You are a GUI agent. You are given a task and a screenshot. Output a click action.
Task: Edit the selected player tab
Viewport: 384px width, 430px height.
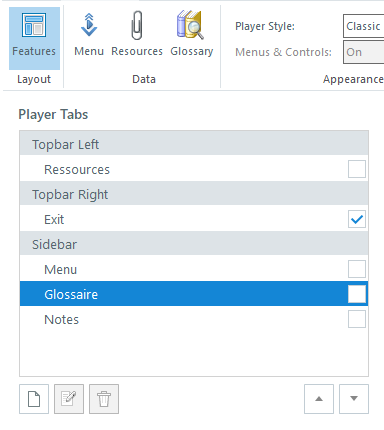(x=69, y=399)
